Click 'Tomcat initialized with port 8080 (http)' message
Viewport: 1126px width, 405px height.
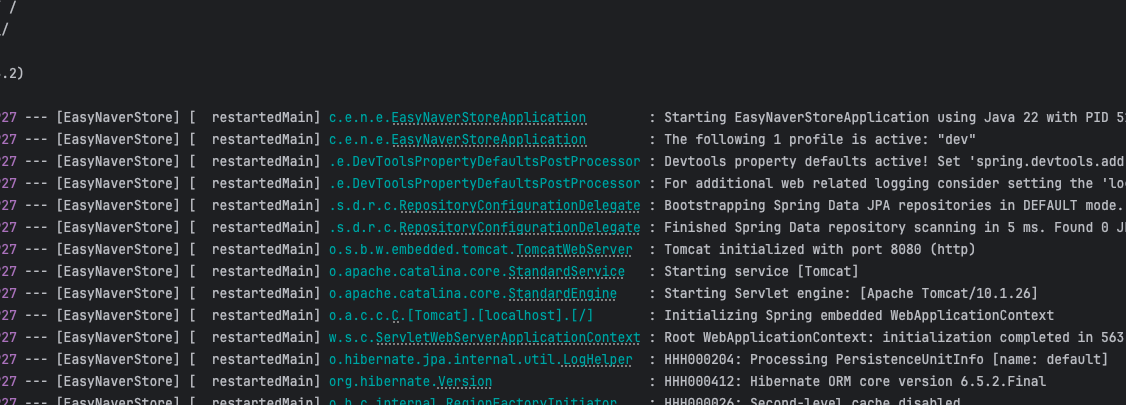pyautogui.click(x=820, y=250)
